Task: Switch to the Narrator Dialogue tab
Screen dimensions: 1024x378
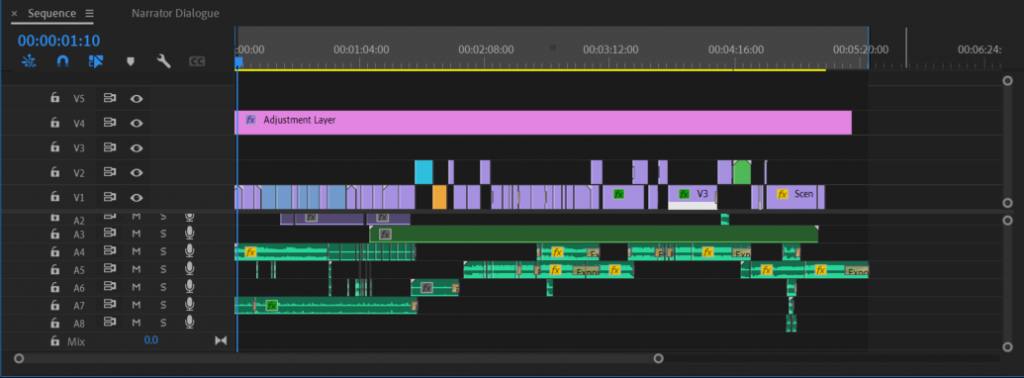Action: pyautogui.click(x=175, y=13)
